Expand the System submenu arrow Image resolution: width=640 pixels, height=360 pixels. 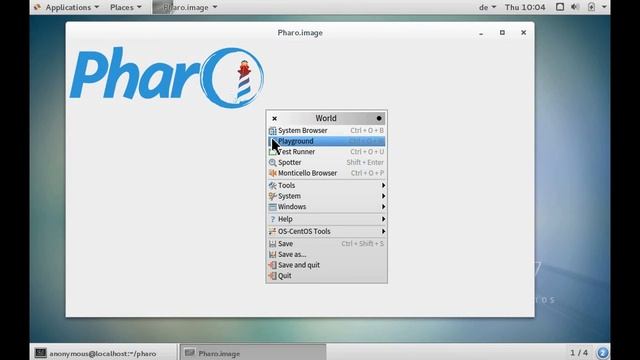click(383, 196)
